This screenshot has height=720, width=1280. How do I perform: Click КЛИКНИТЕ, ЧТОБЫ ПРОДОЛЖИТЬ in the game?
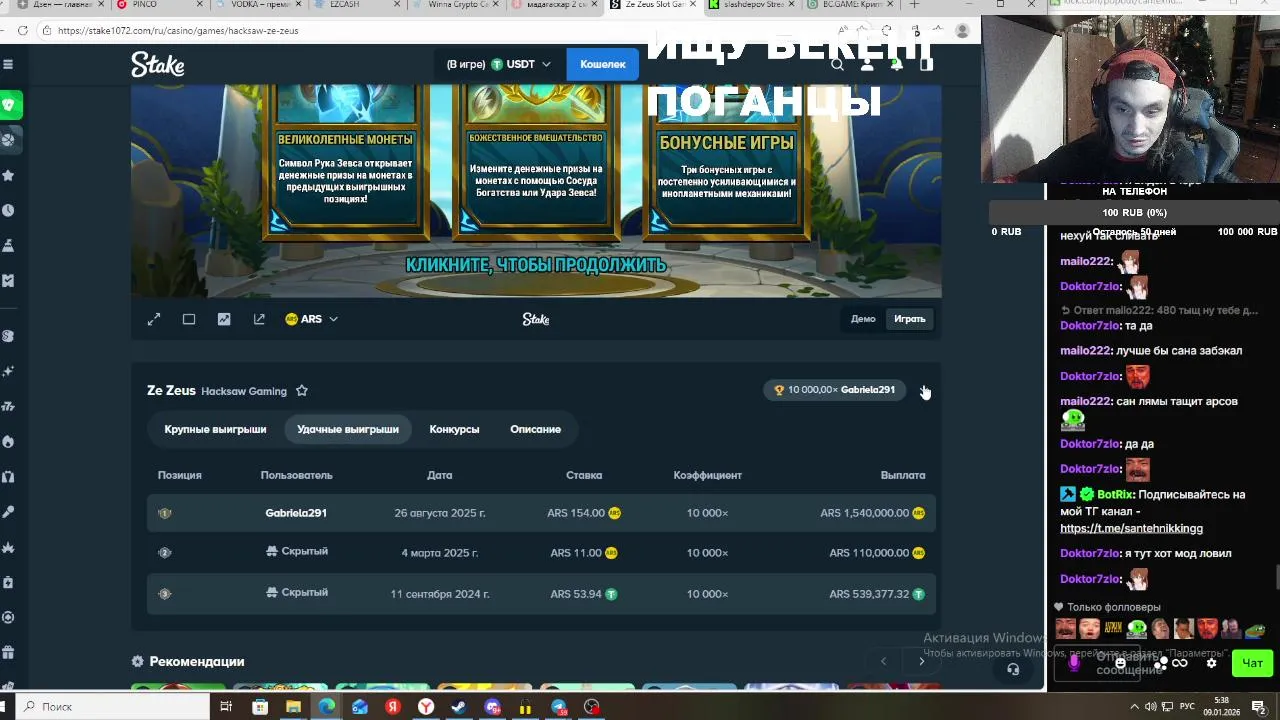pyautogui.click(x=535, y=265)
